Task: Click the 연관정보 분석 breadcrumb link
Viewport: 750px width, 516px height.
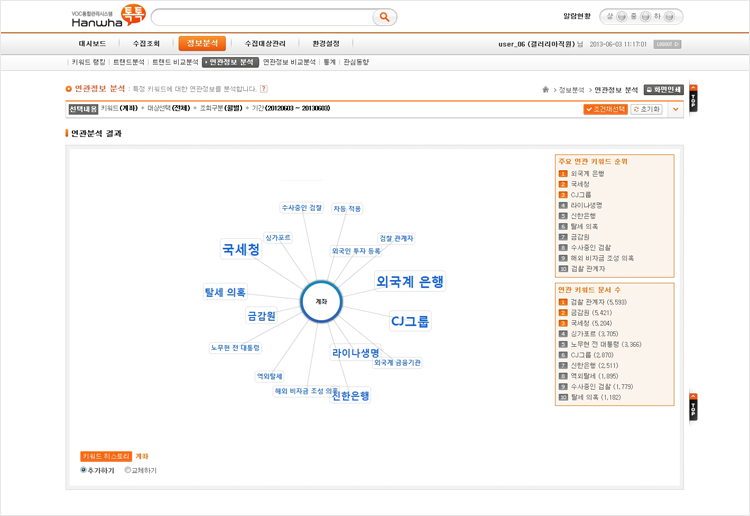Action: [x=616, y=89]
